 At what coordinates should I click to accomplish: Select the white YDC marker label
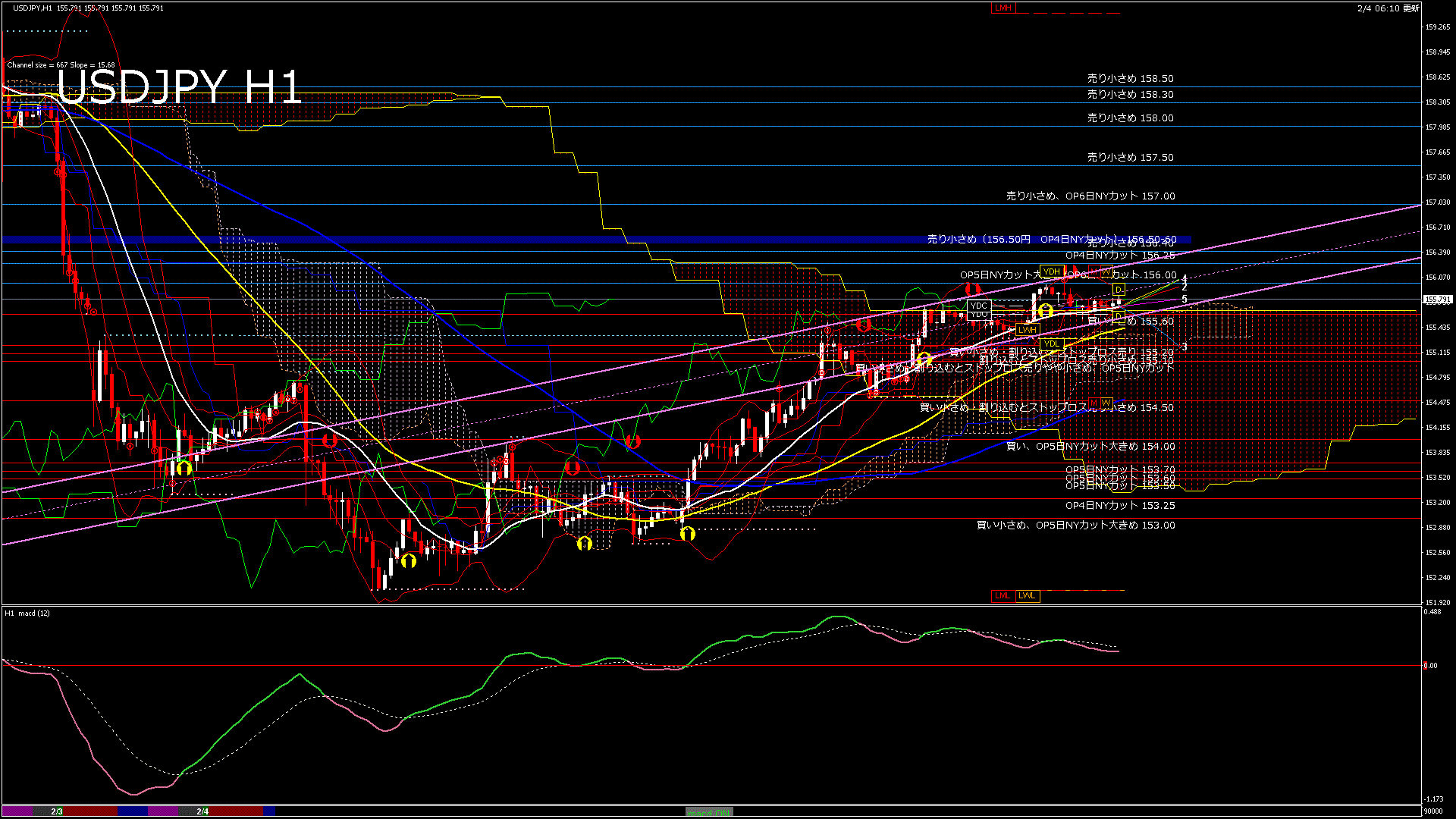[x=978, y=306]
